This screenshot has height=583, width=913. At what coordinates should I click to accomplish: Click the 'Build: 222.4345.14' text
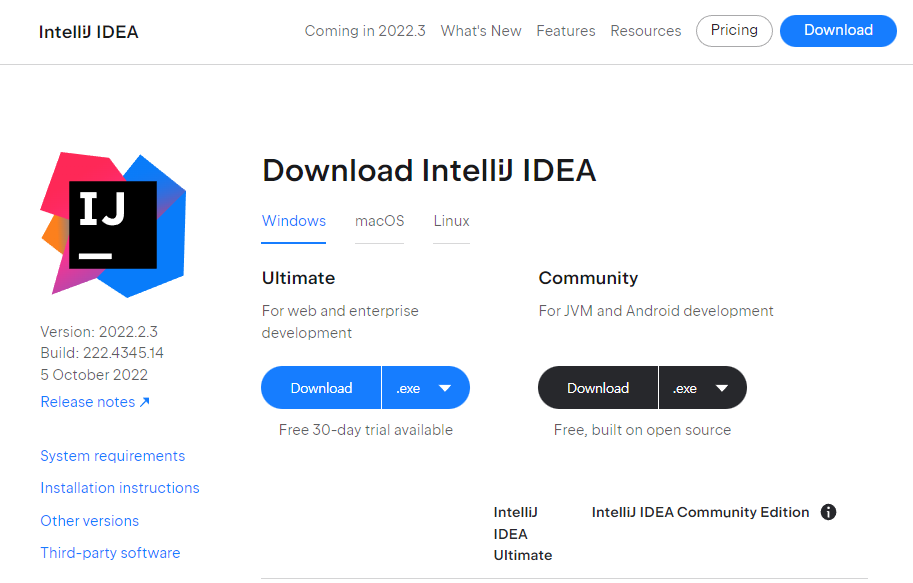pyautogui.click(x=102, y=353)
